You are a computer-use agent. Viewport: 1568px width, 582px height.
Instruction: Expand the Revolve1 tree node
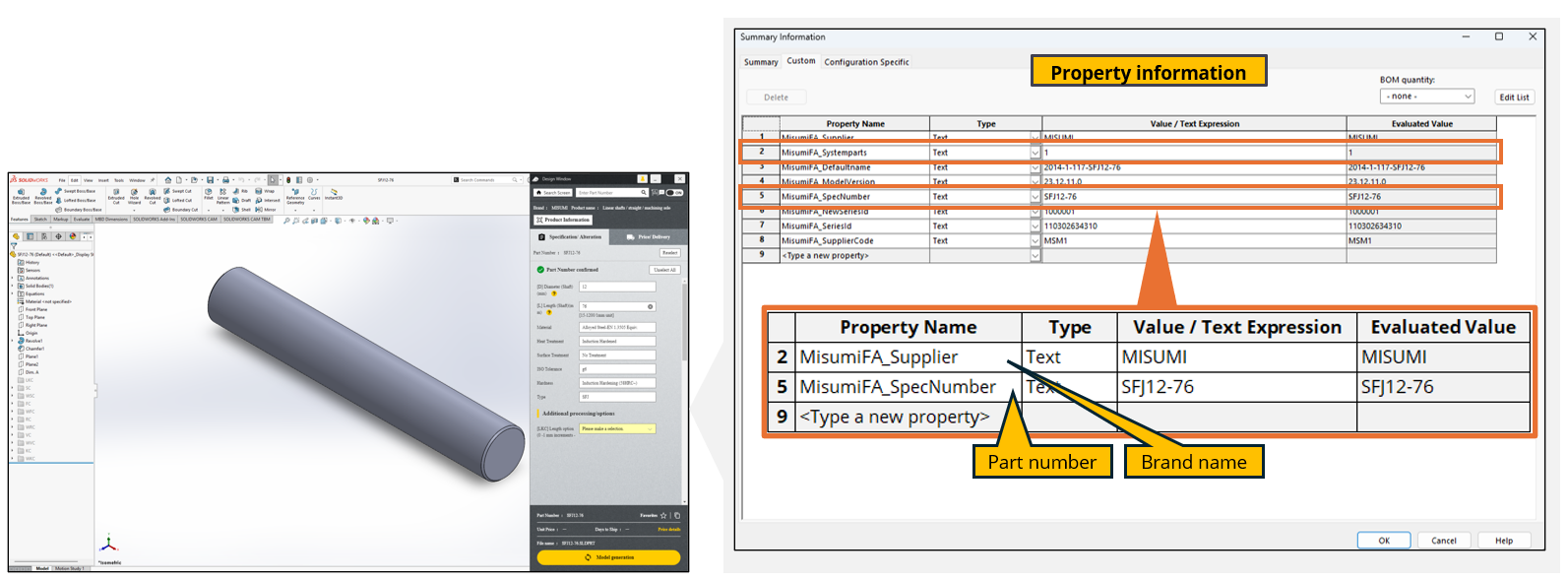coord(13,341)
